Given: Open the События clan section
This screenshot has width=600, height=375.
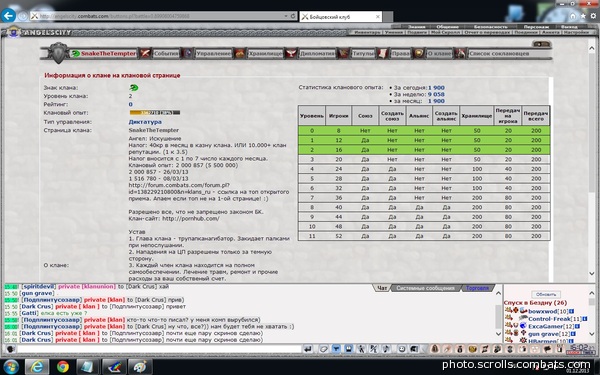Looking at the screenshot, I should (x=166, y=54).
